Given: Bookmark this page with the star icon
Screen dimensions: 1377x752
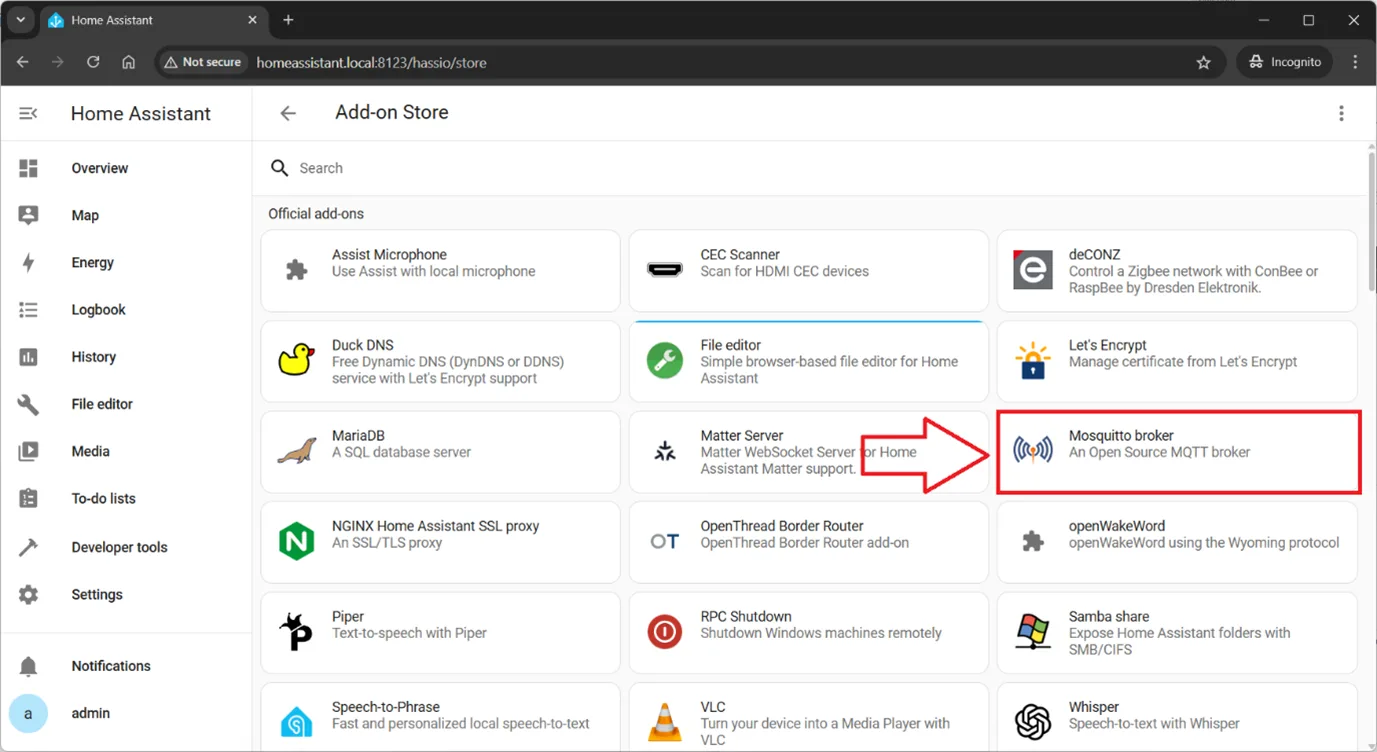Looking at the screenshot, I should 1203,62.
